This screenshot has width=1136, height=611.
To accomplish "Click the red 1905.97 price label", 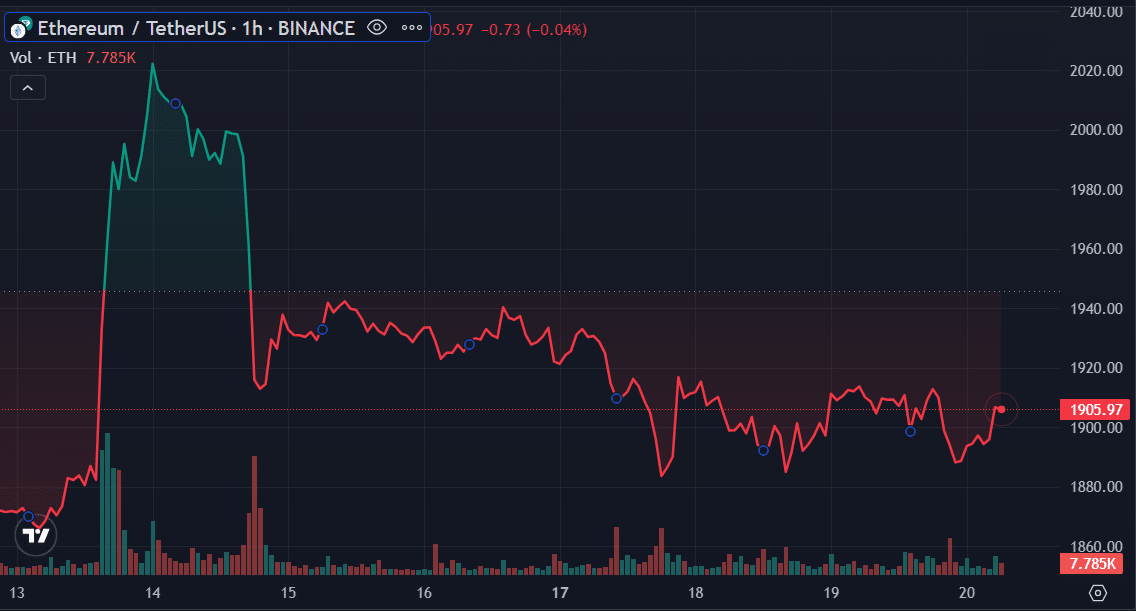I will [1095, 410].
